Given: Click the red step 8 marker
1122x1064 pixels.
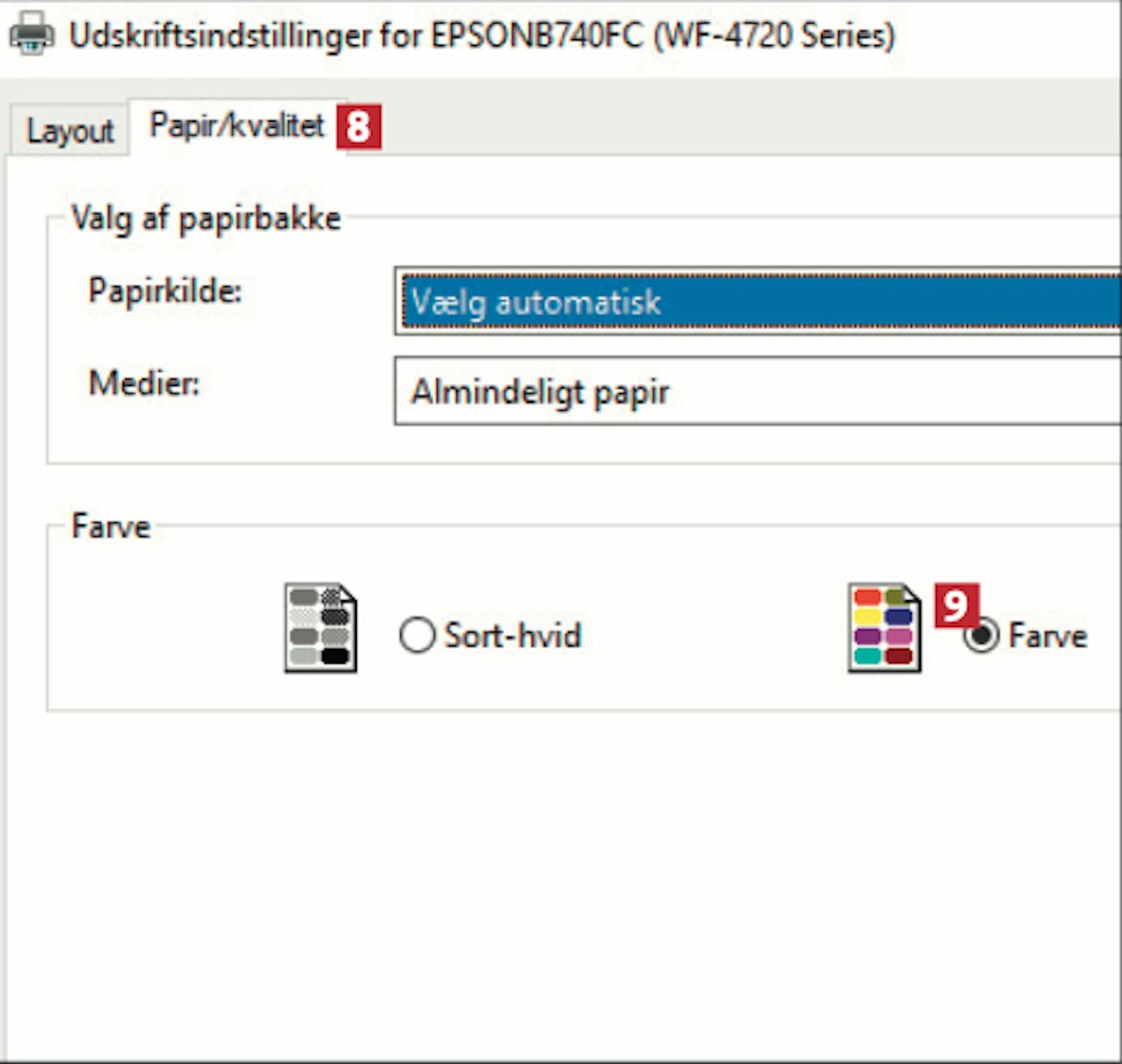Looking at the screenshot, I should 359,126.
